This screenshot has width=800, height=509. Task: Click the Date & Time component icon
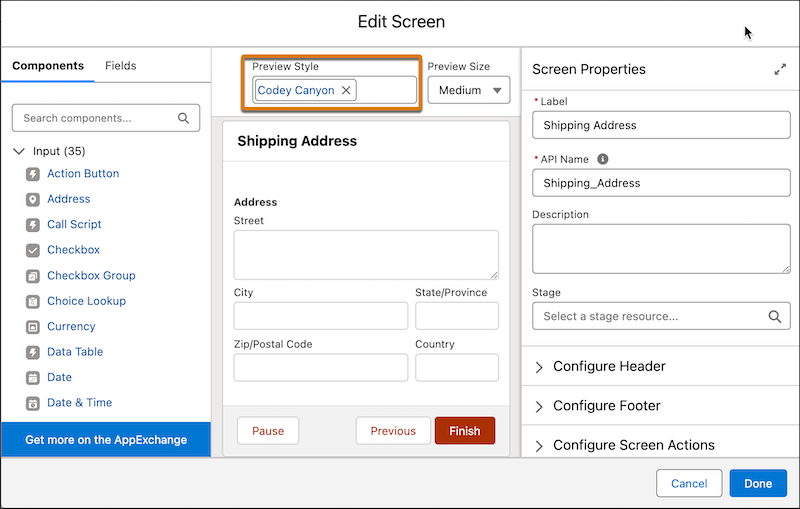point(32,403)
